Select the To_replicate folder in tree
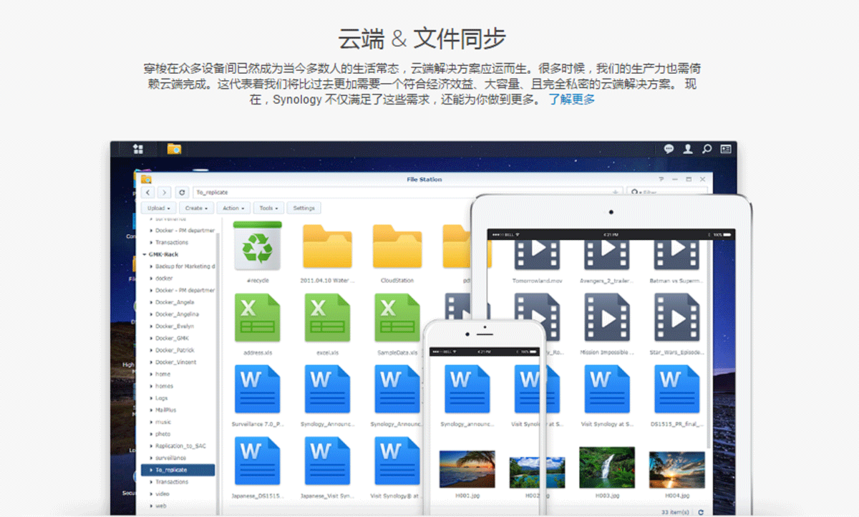 coord(178,470)
